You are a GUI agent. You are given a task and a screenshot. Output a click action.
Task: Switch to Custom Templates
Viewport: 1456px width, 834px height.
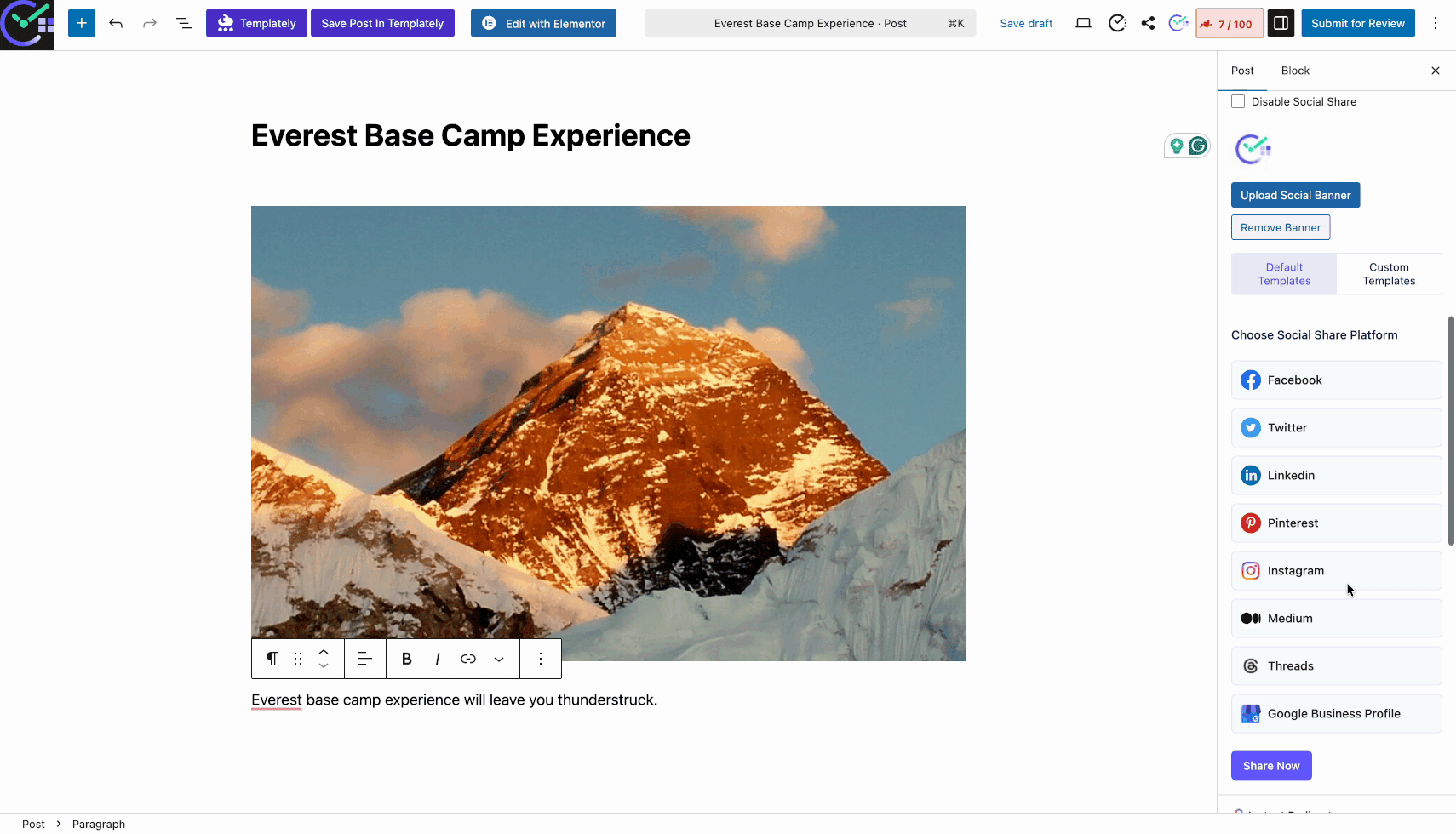click(x=1388, y=273)
